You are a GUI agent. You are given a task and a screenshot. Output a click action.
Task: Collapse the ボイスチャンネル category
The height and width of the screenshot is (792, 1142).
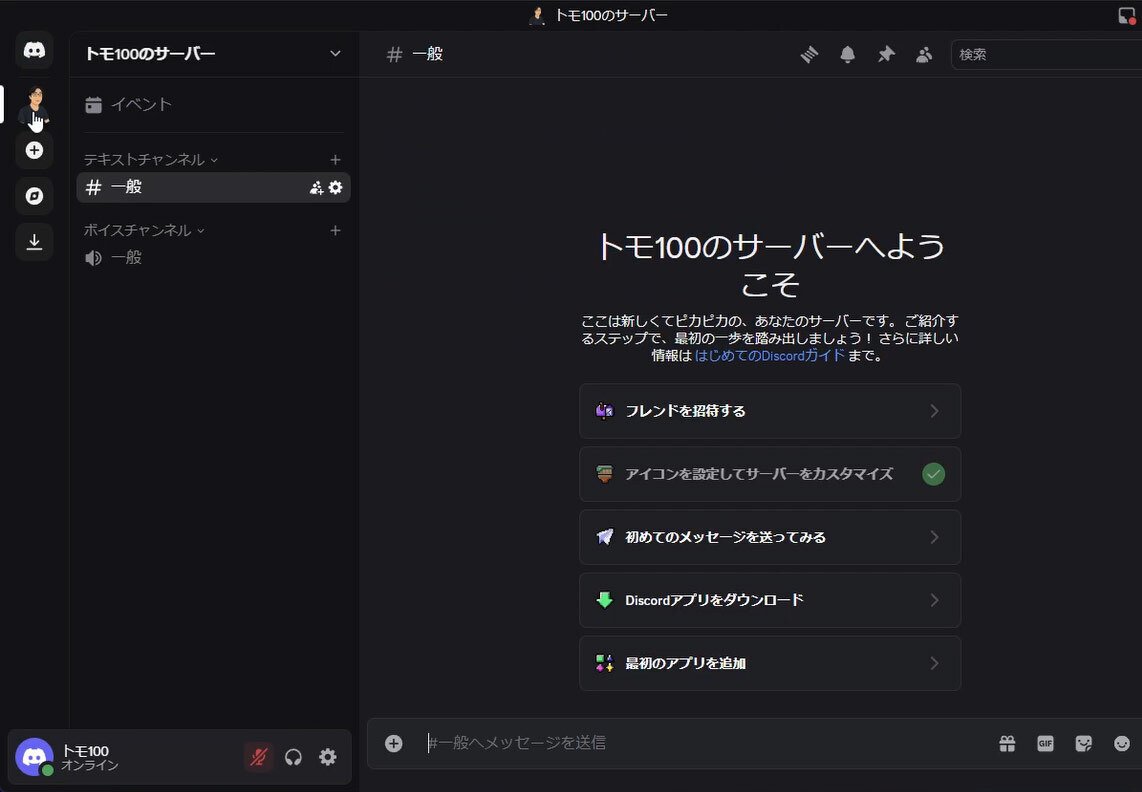139,230
